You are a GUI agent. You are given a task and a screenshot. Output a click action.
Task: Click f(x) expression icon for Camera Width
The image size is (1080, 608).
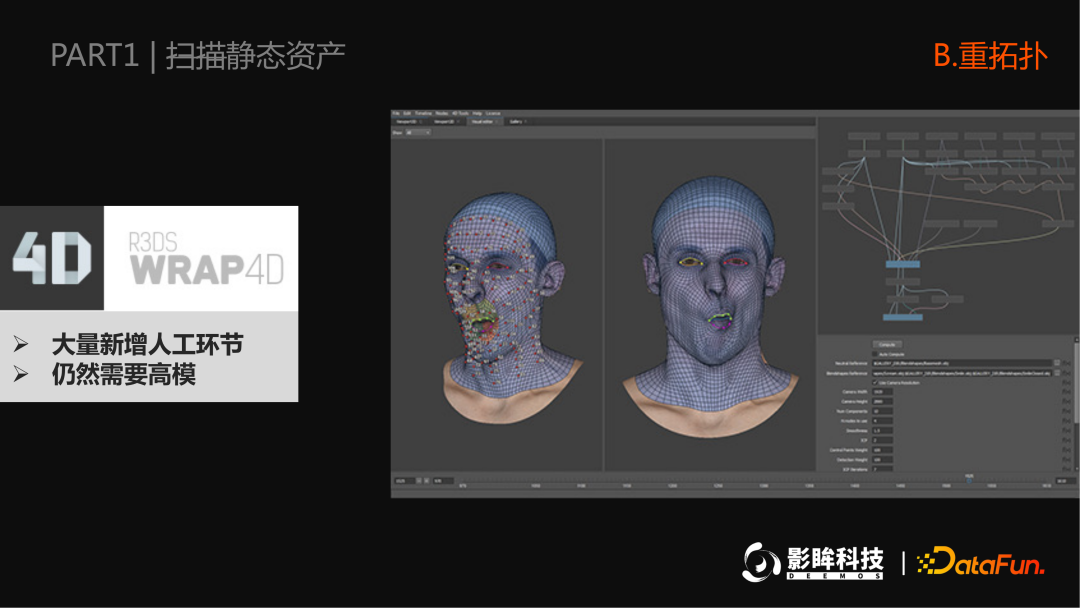pyautogui.click(x=1067, y=392)
